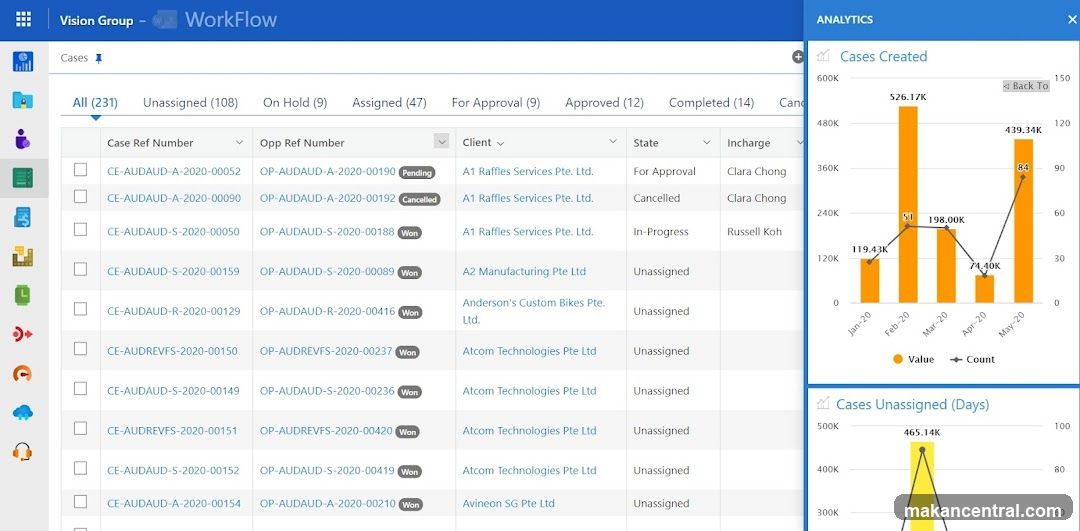Image resolution: width=1080 pixels, height=531 pixels.
Task: Open the blue invoice dollar icon
Action: [23, 218]
